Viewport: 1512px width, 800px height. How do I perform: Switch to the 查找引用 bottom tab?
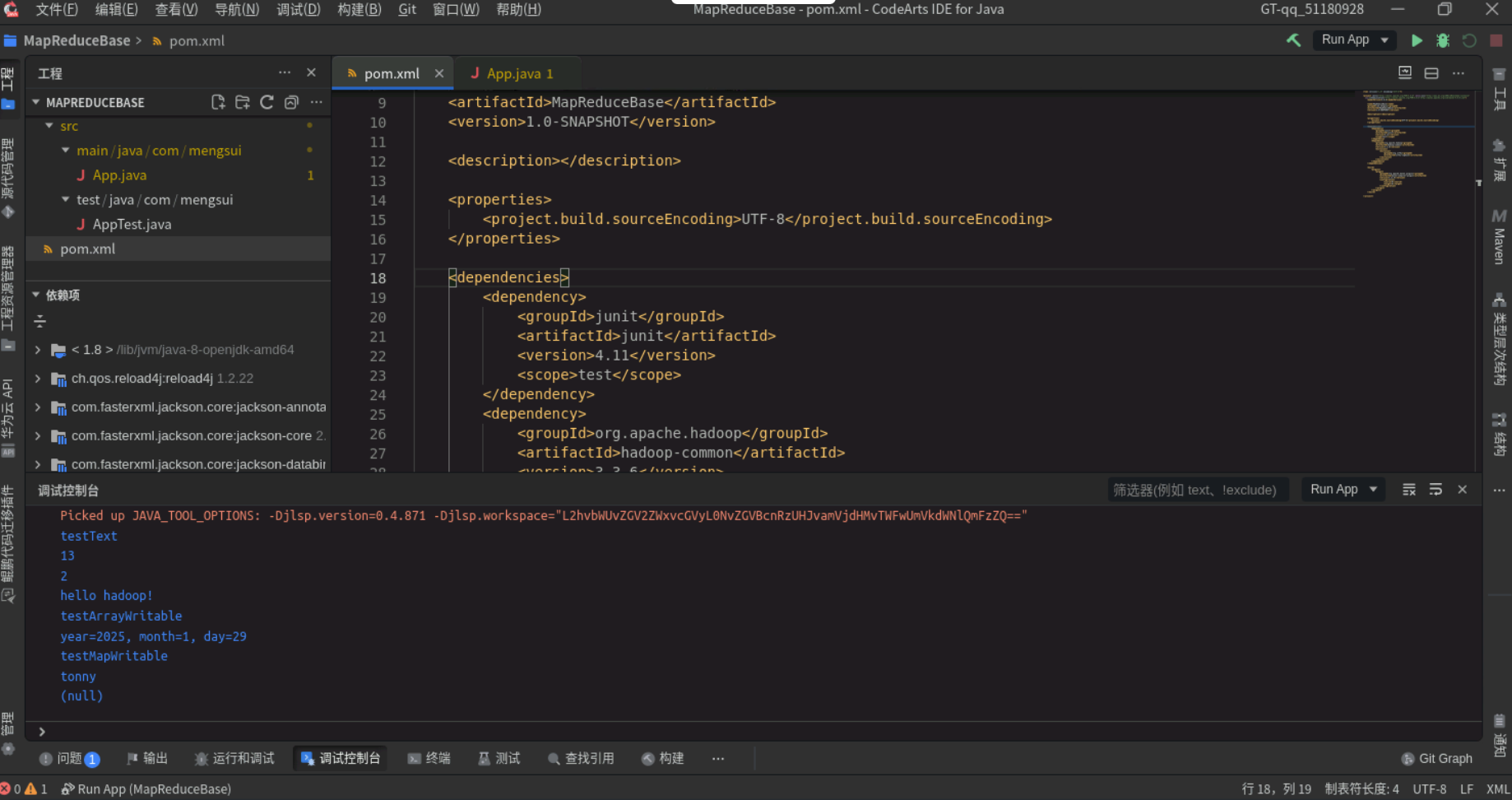click(x=581, y=759)
